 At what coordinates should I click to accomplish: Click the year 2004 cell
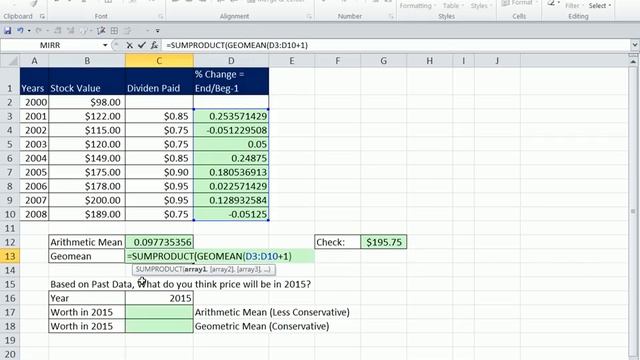pos(34,158)
